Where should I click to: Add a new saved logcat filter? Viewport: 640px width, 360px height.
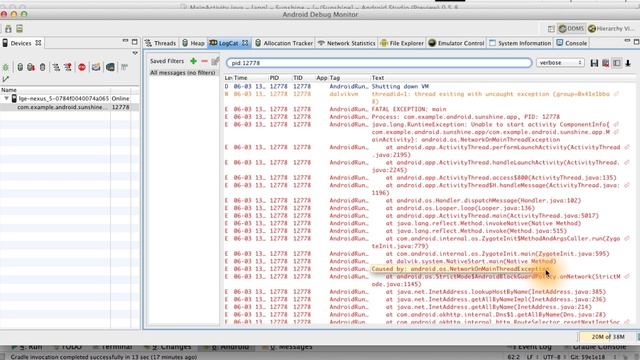tap(193, 61)
